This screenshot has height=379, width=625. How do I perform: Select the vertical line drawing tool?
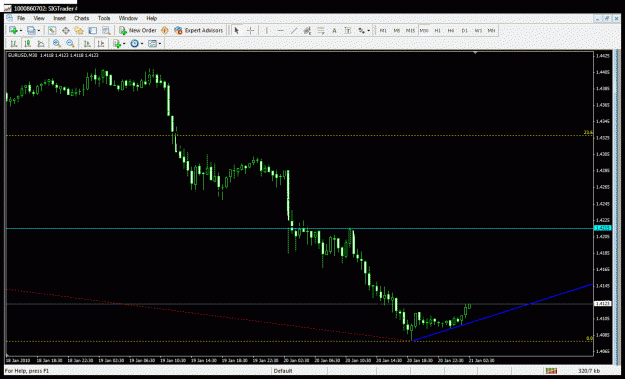point(266,30)
